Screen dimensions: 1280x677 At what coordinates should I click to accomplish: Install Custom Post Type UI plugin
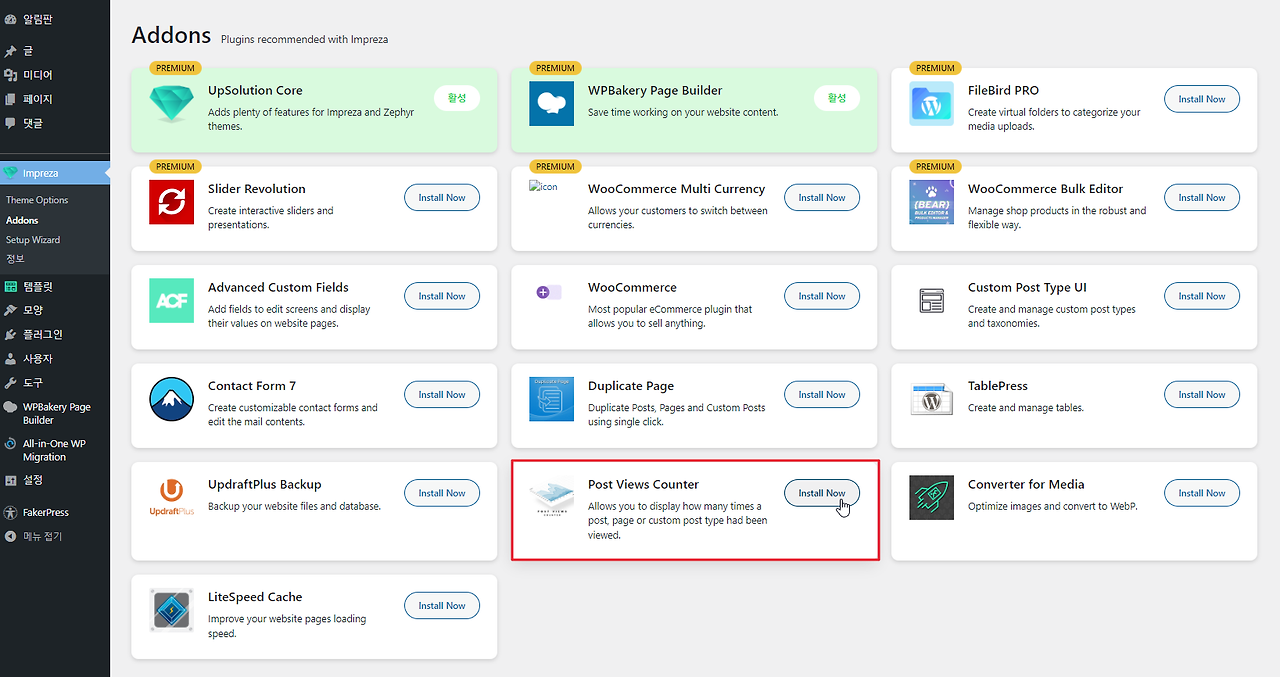[x=1202, y=296]
